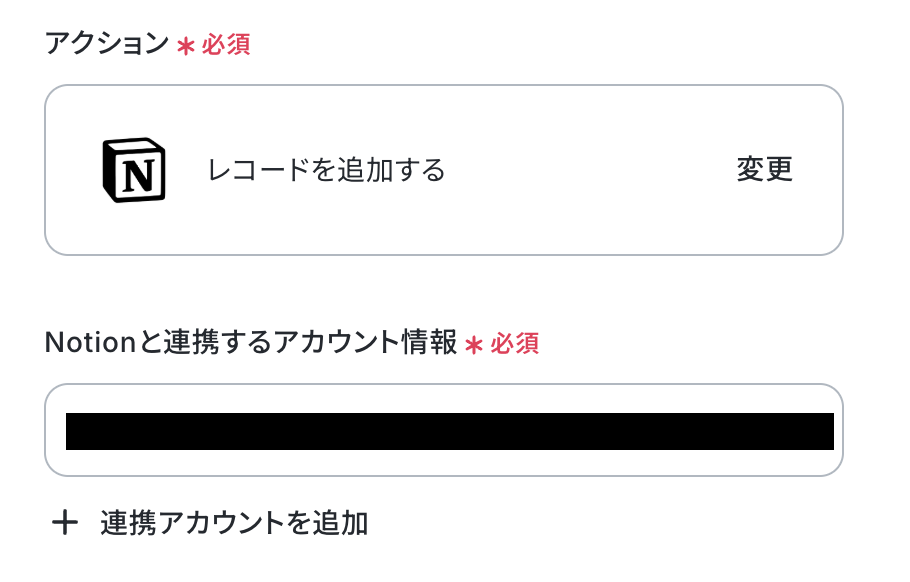Select the 変更 button in the action card

(764, 169)
